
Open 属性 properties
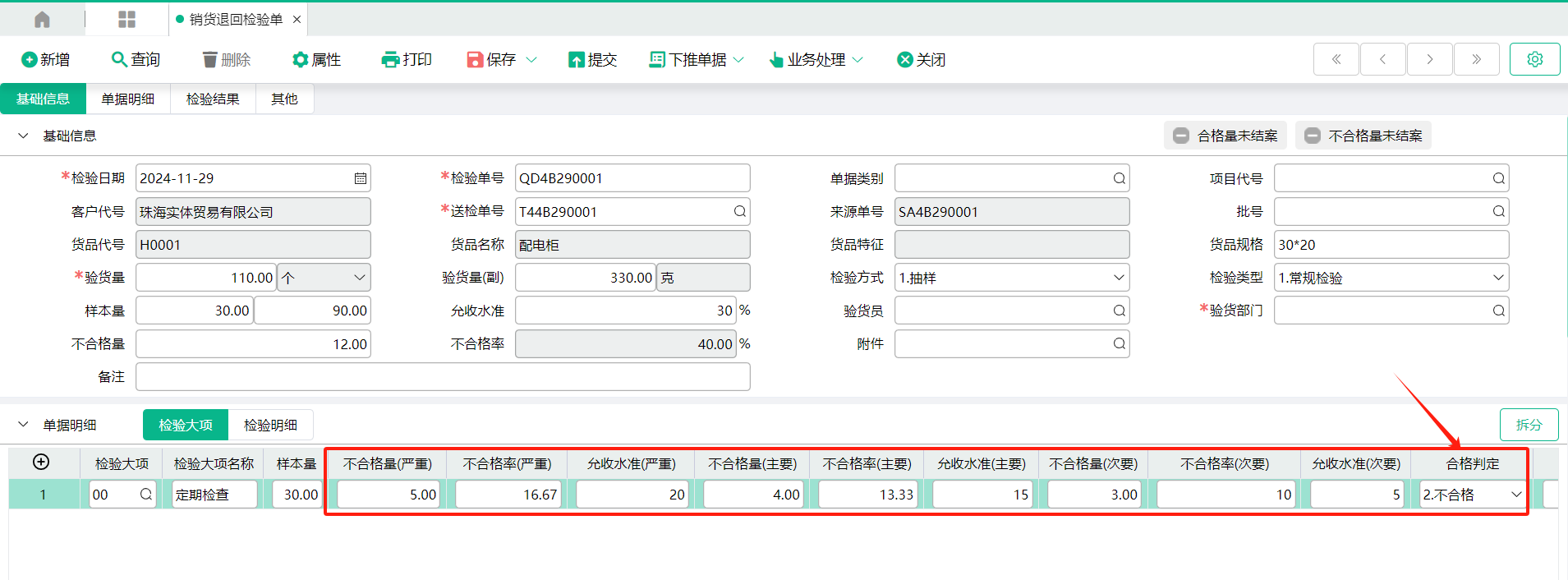(x=317, y=60)
